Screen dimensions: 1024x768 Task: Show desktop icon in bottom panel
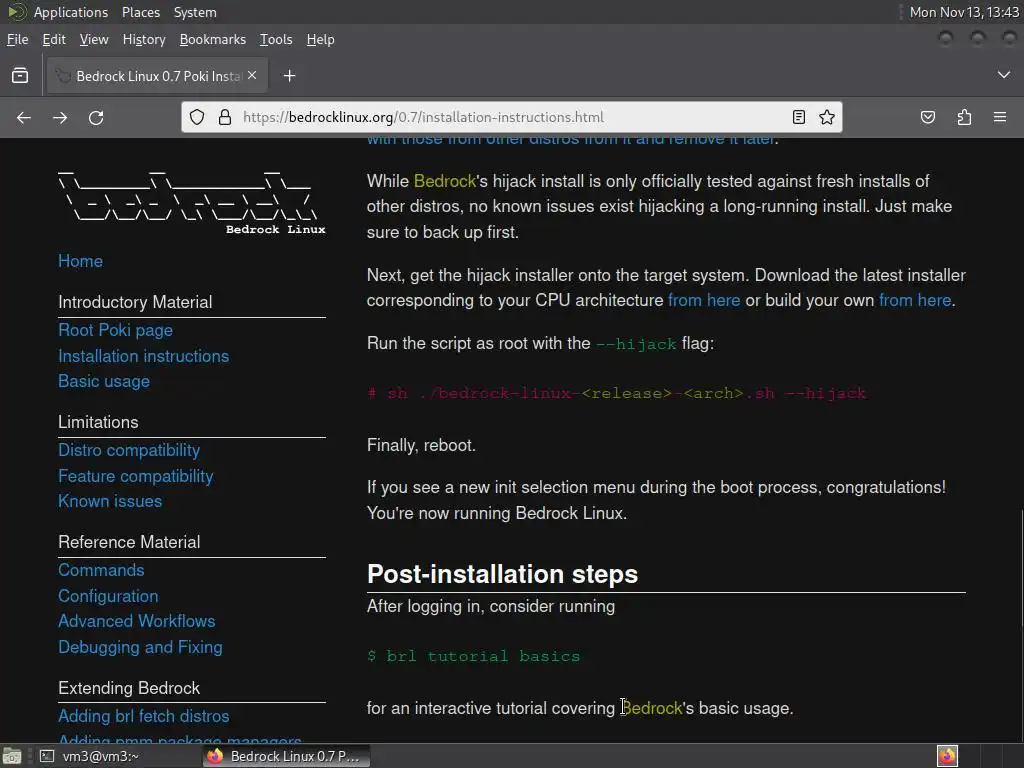[12, 756]
